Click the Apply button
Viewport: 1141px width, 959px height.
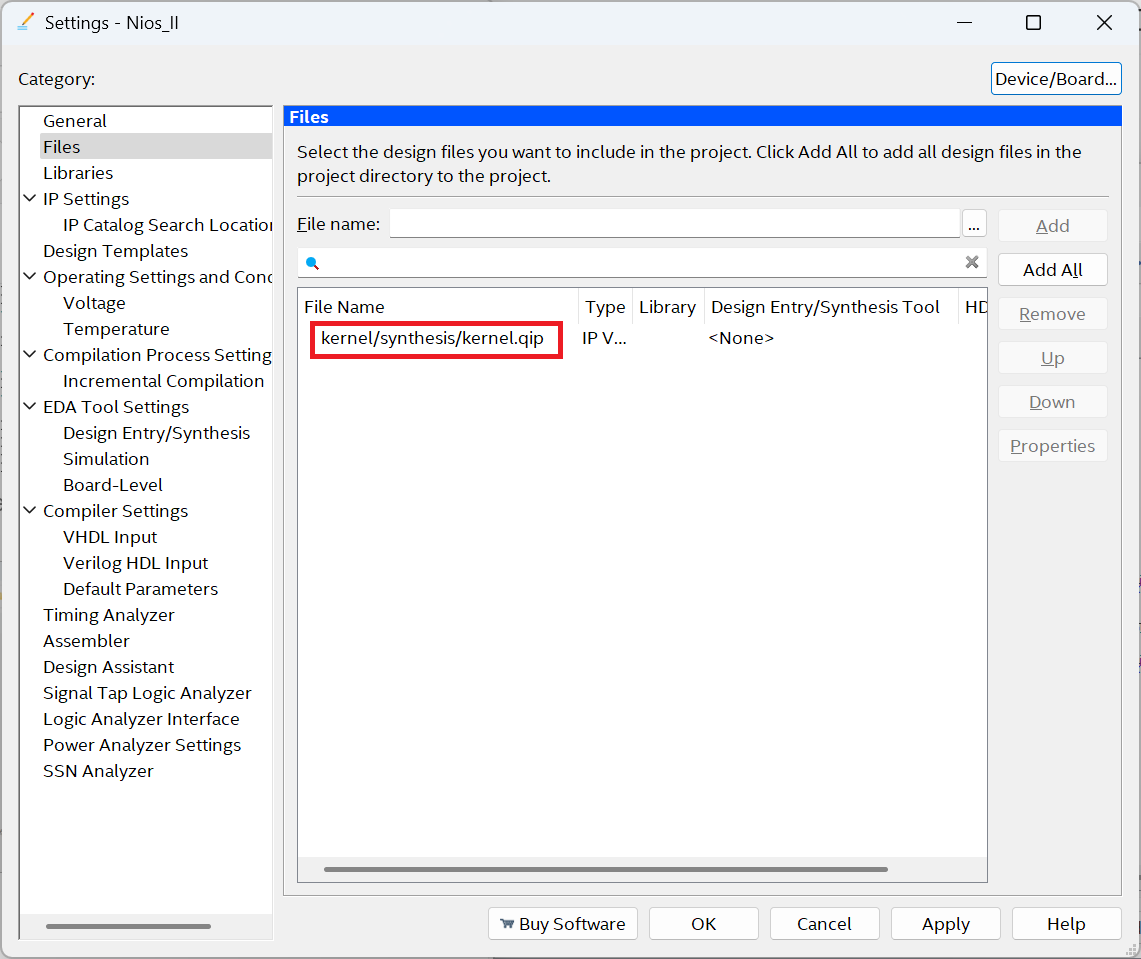coord(945,924)
